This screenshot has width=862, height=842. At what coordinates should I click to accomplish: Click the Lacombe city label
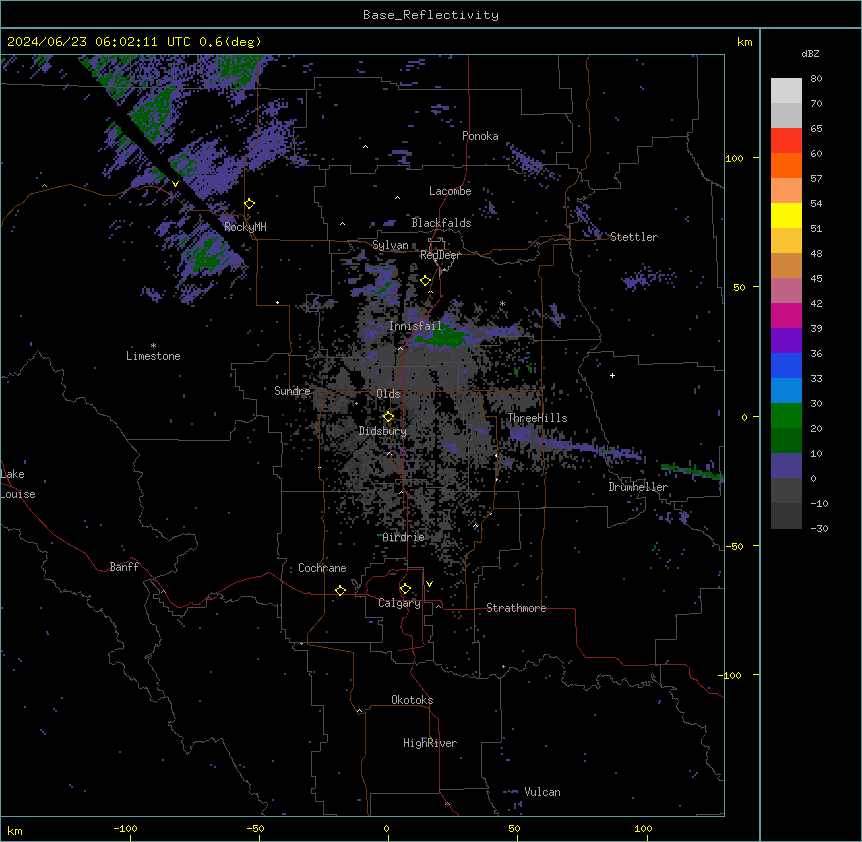(x=450, y=191)
